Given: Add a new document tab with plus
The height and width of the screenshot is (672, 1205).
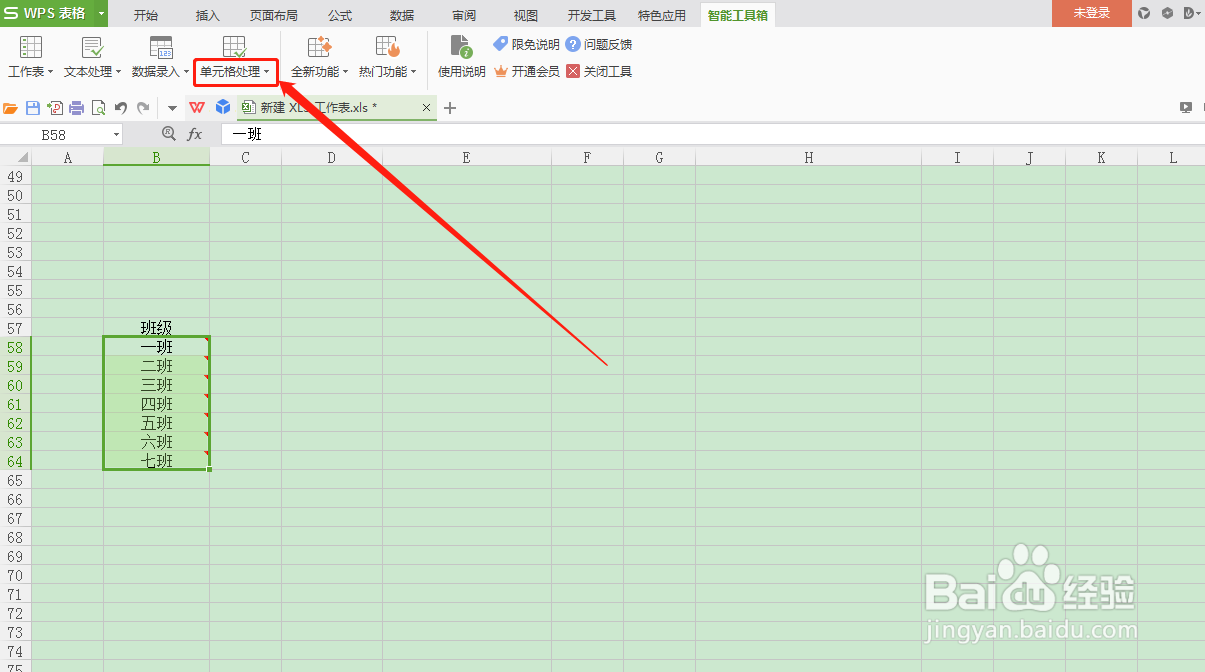Looking at the screenshot, I should pos(450,108).
